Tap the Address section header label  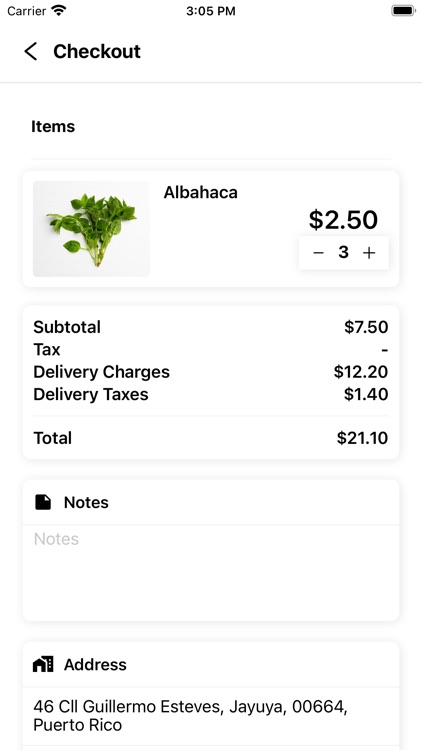tap(95, 664)
